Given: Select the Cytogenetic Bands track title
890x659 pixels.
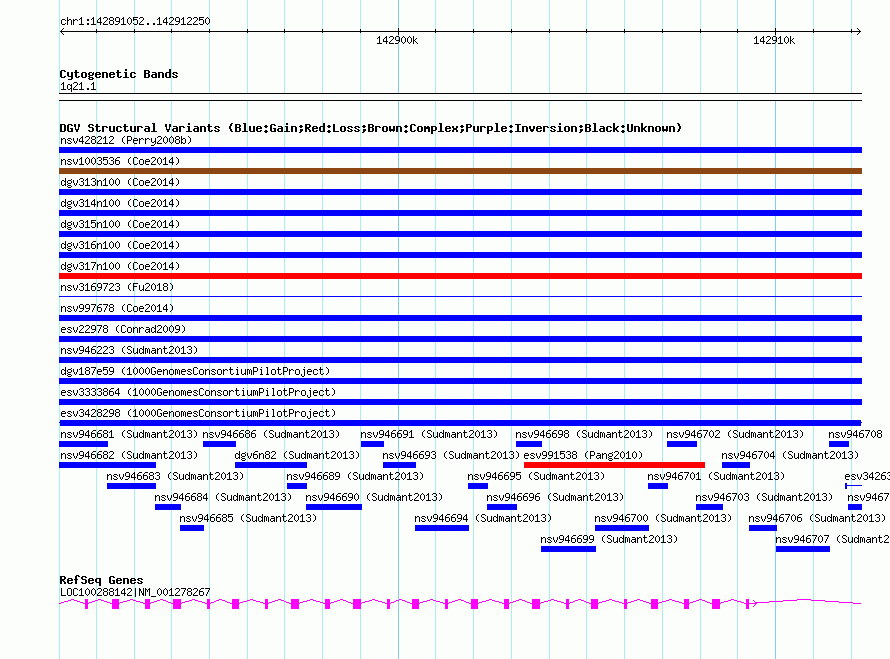Looking at the screenshot, I should click(x=119, y=74).
